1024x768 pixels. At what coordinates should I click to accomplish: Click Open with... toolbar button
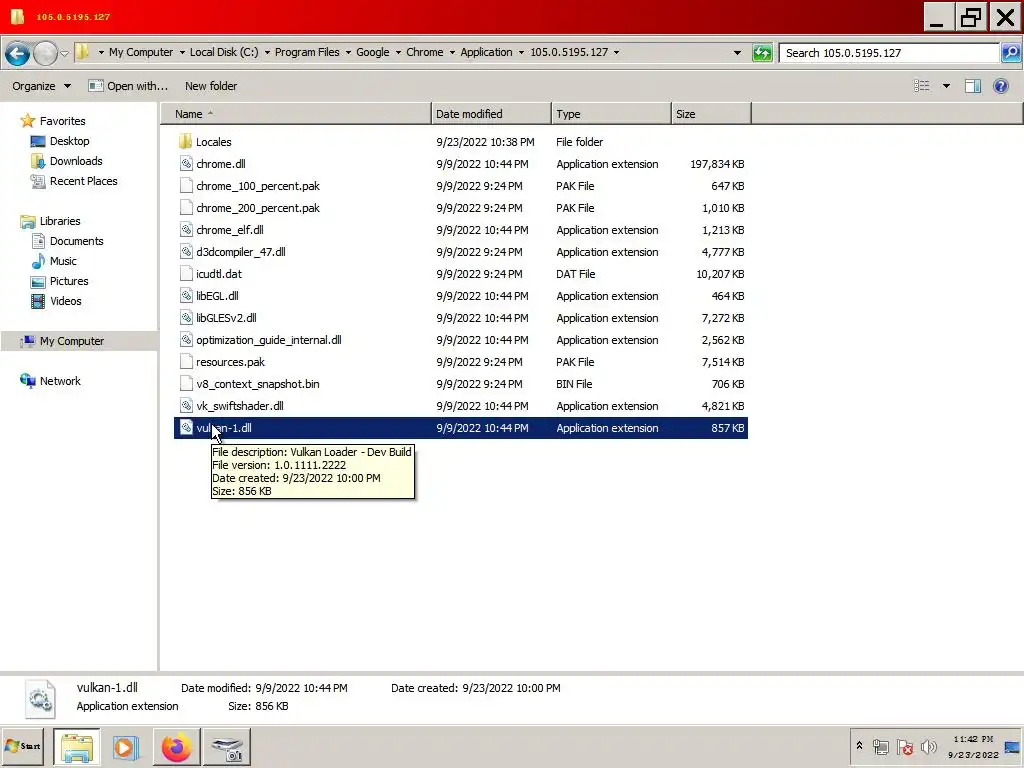(x=128, y=86)
